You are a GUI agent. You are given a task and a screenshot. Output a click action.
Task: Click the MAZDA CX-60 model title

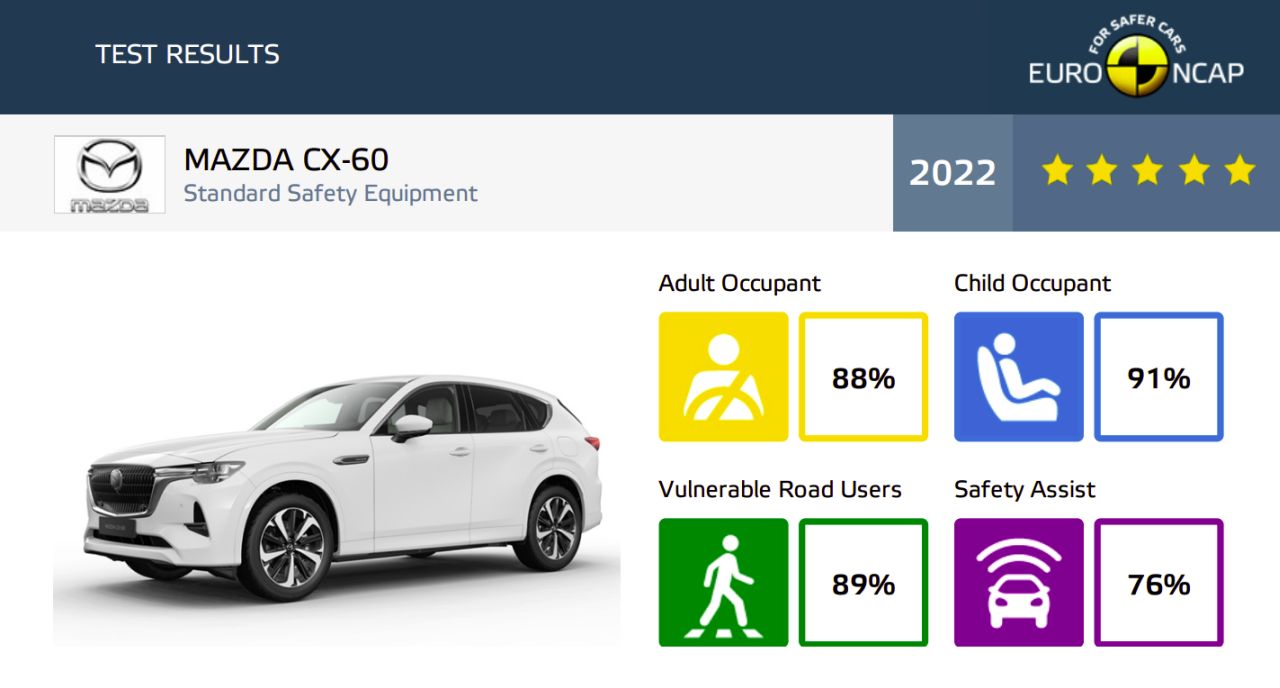(286, 160)
